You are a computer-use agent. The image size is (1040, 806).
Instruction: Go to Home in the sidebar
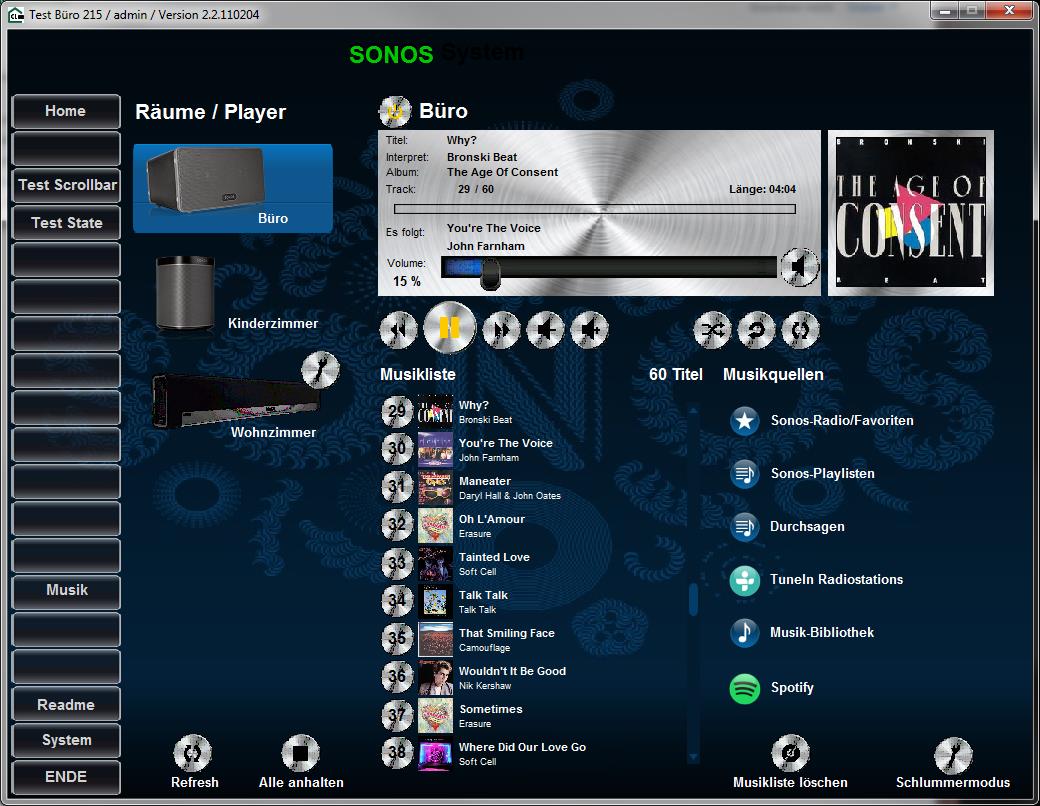(x=66, y=112)
